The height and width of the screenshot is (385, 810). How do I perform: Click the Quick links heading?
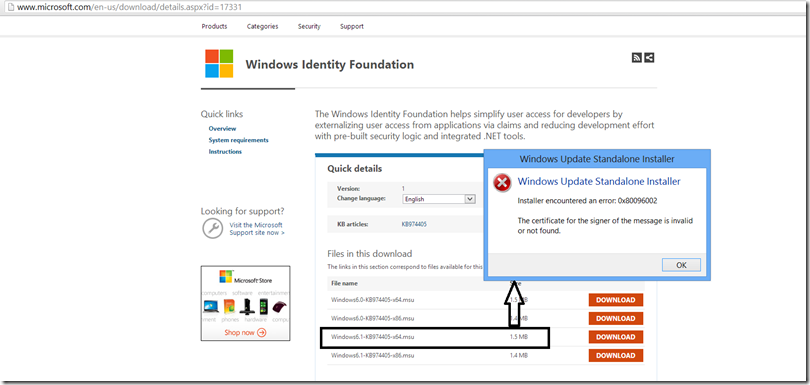[x=222, y=114]
